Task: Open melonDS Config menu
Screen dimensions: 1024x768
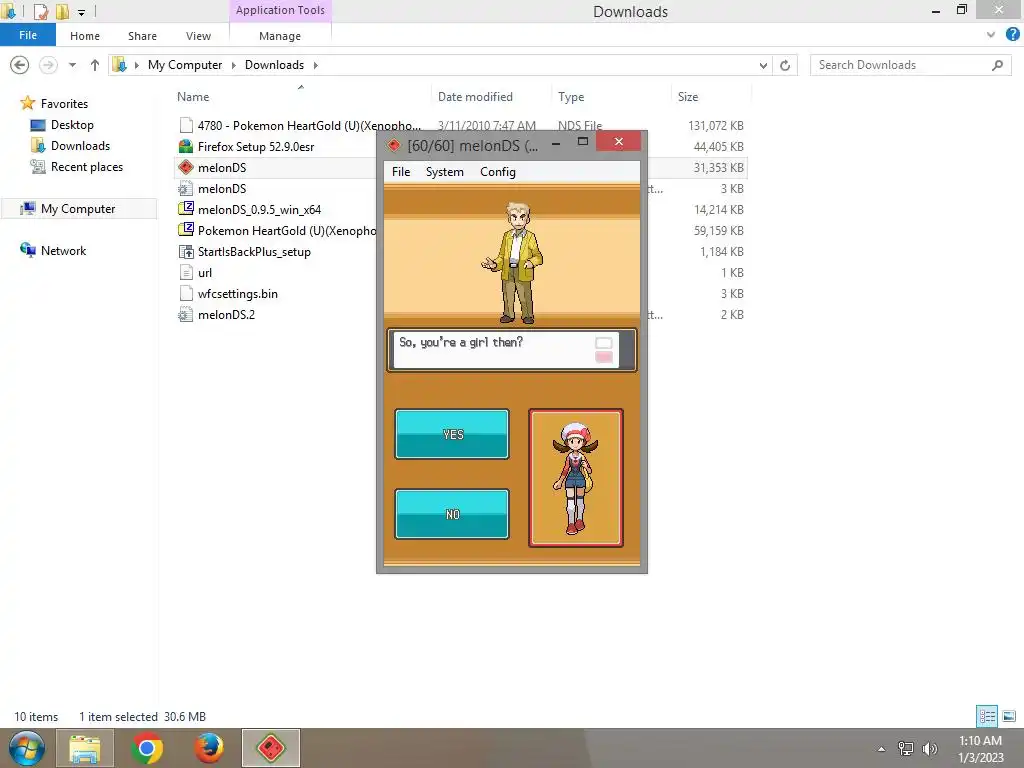Action: coord(498,172)
